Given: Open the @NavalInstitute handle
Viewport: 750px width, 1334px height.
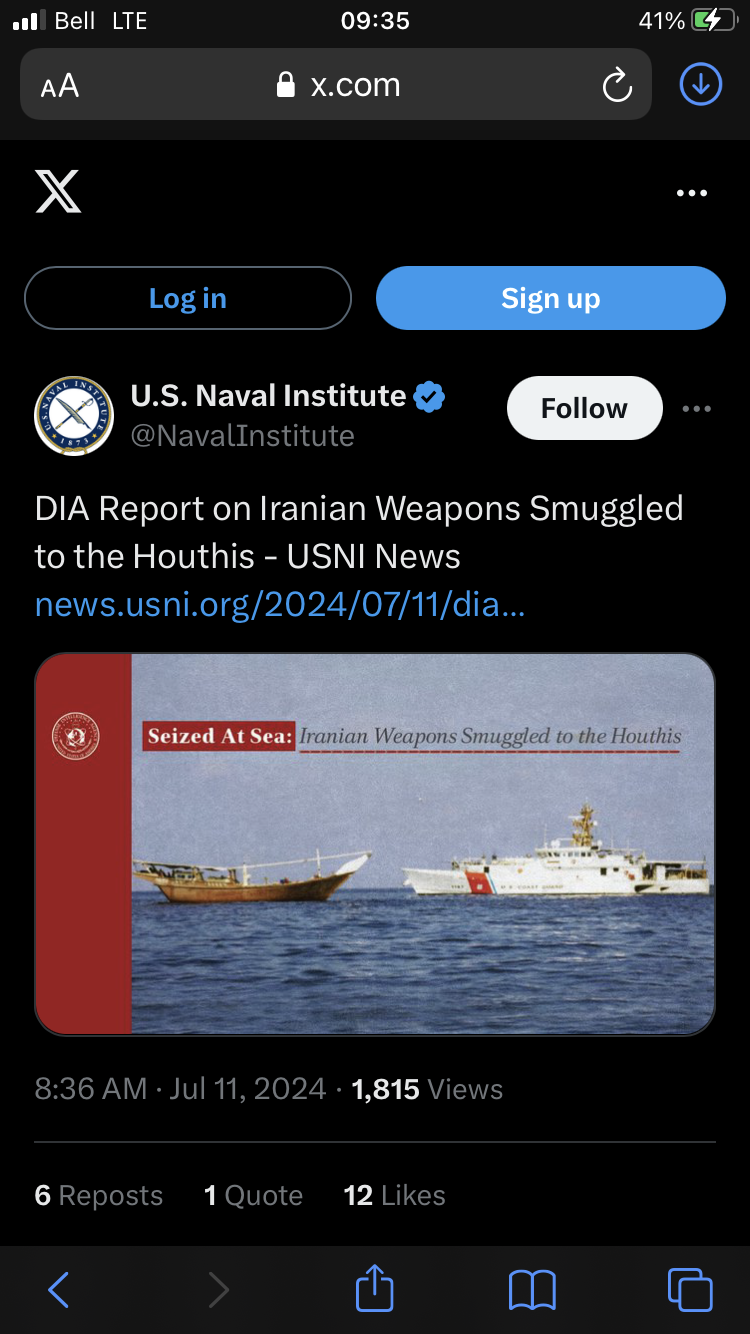Looking at the screenshot, I should click(243, 436).
